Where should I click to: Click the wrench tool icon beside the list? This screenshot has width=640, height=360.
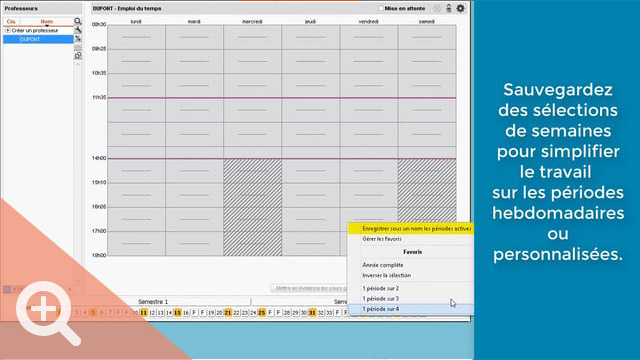point(78,30)
